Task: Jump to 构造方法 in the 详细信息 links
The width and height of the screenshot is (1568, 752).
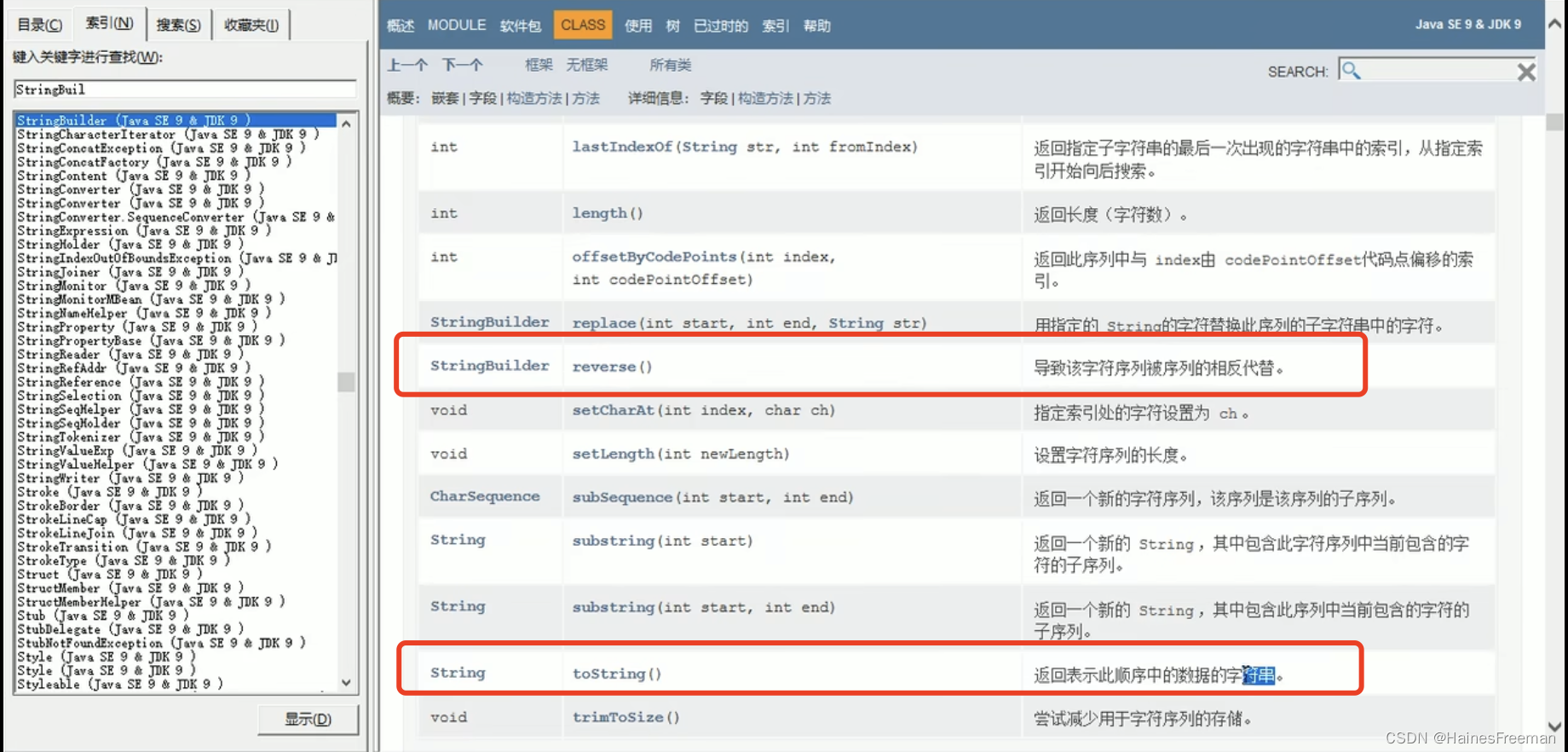Action: [x=765, y=98]
